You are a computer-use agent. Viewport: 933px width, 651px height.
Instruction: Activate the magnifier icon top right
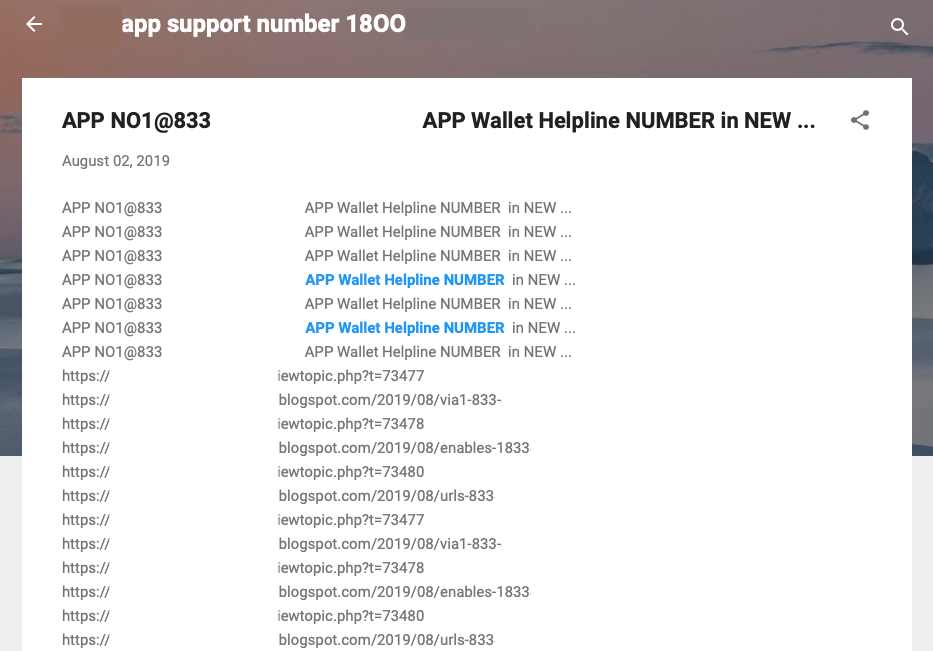click(899, 28)
